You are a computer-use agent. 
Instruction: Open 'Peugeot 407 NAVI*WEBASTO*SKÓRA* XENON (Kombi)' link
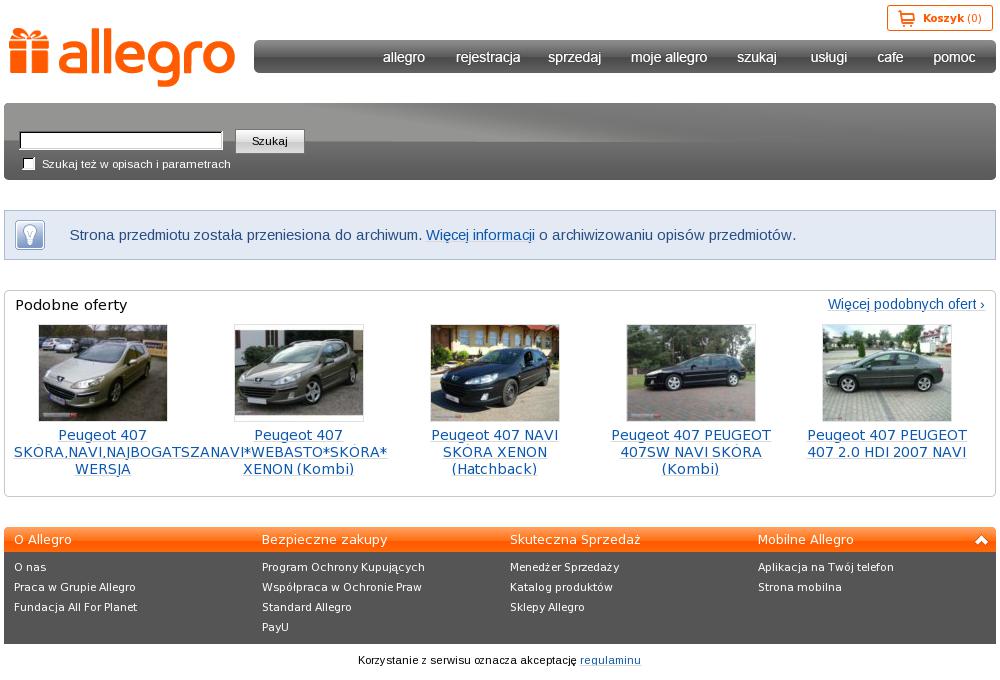coord(298,452)
